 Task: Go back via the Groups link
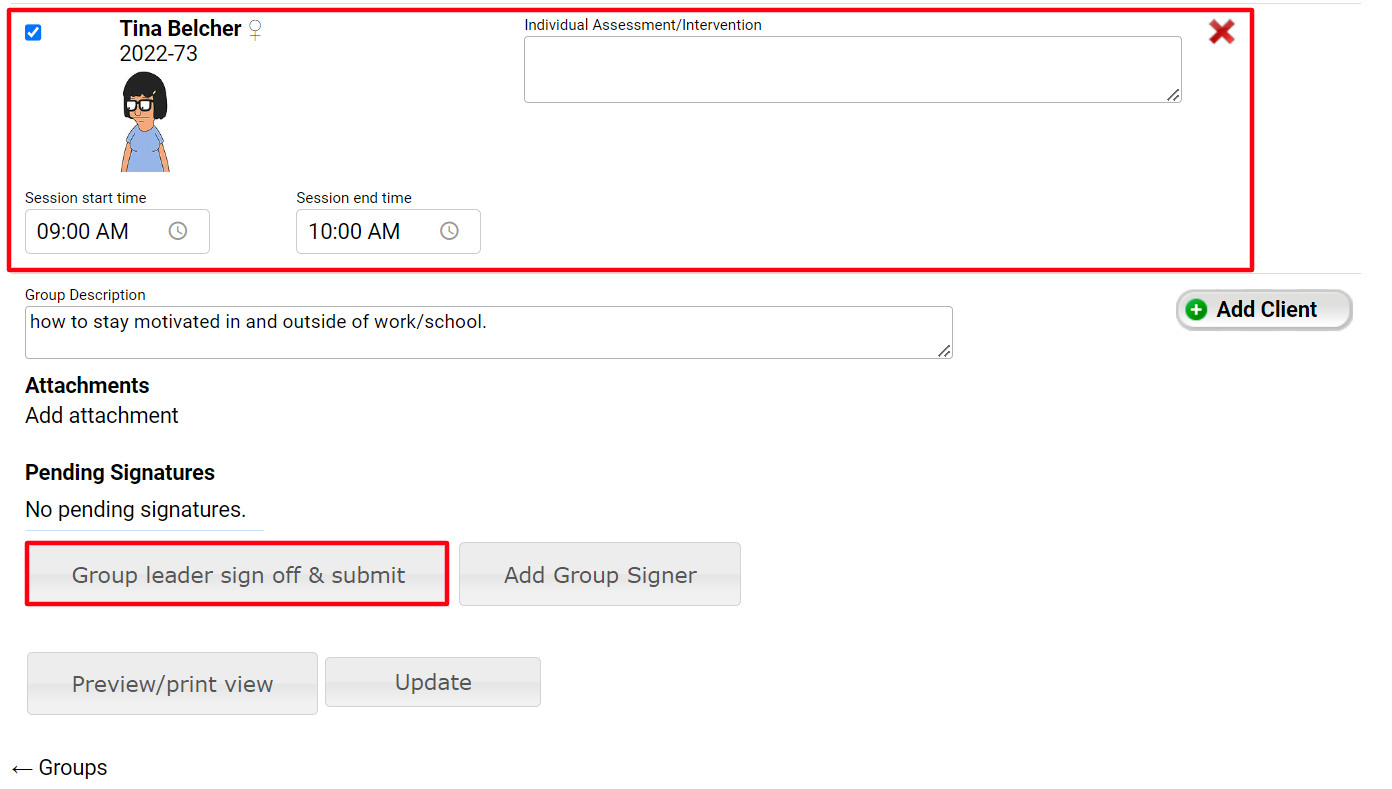60,768
